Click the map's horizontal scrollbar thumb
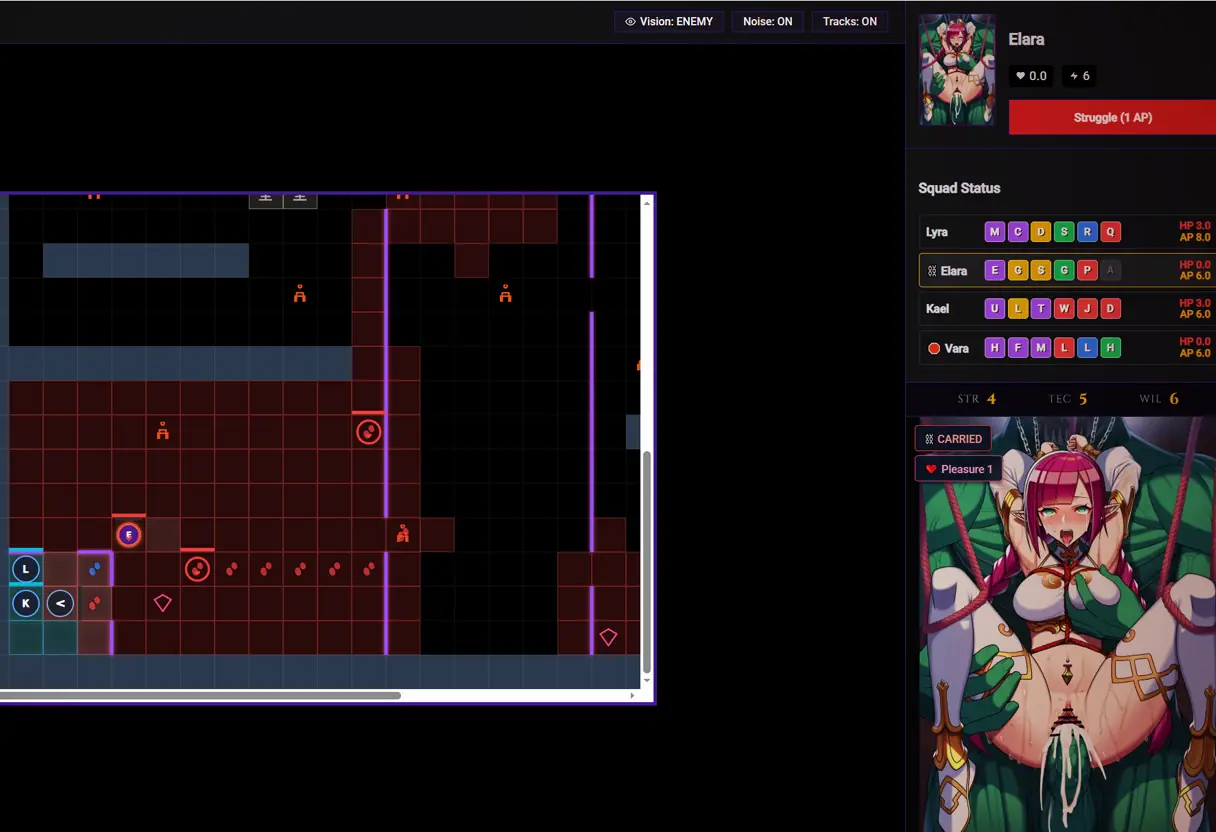Image resolution: width=1216 pixels, height=832 pixels. [x=200, y=695]
